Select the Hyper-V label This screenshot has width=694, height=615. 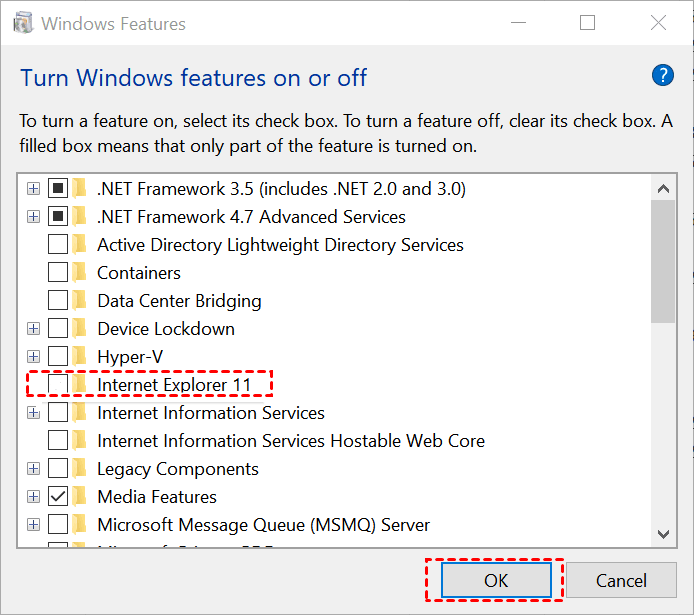(130, 357)
